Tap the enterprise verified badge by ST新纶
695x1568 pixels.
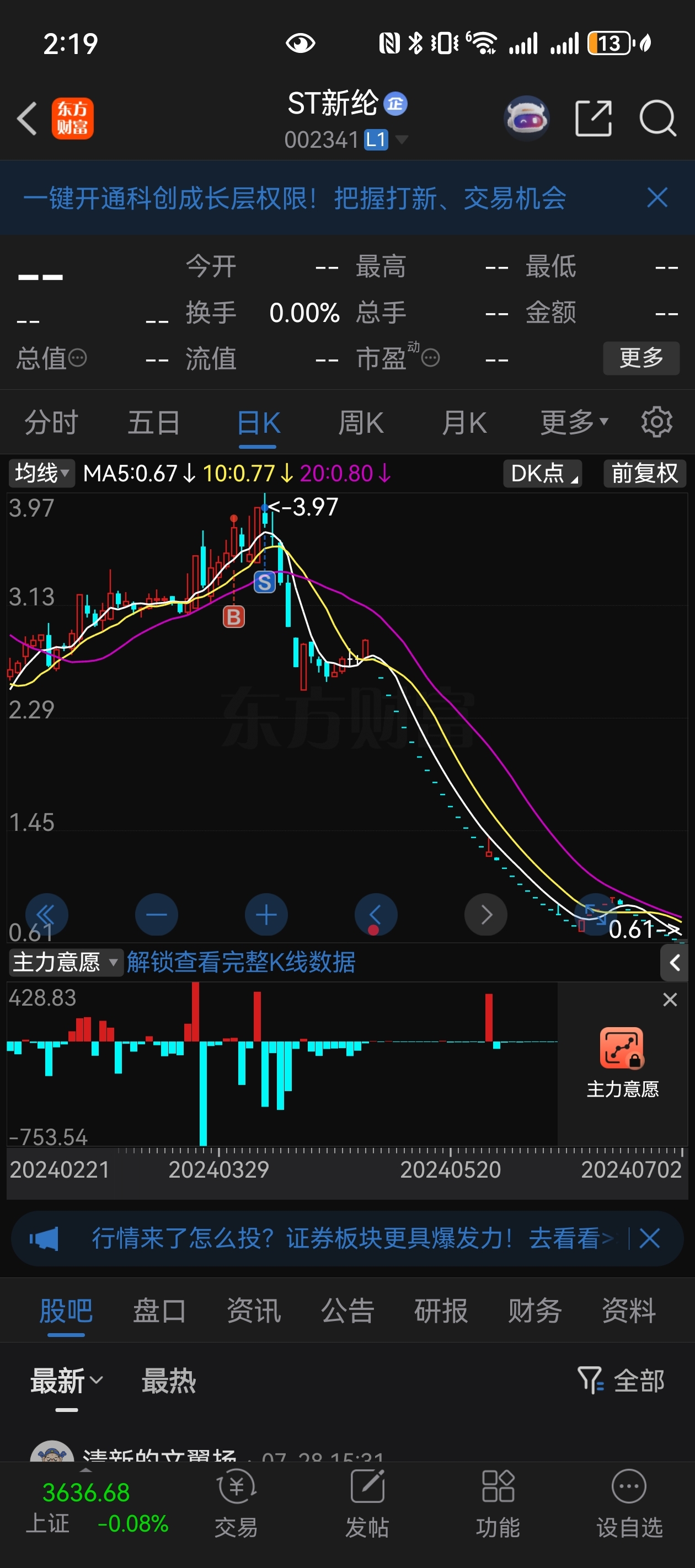[x=395, y=104]
